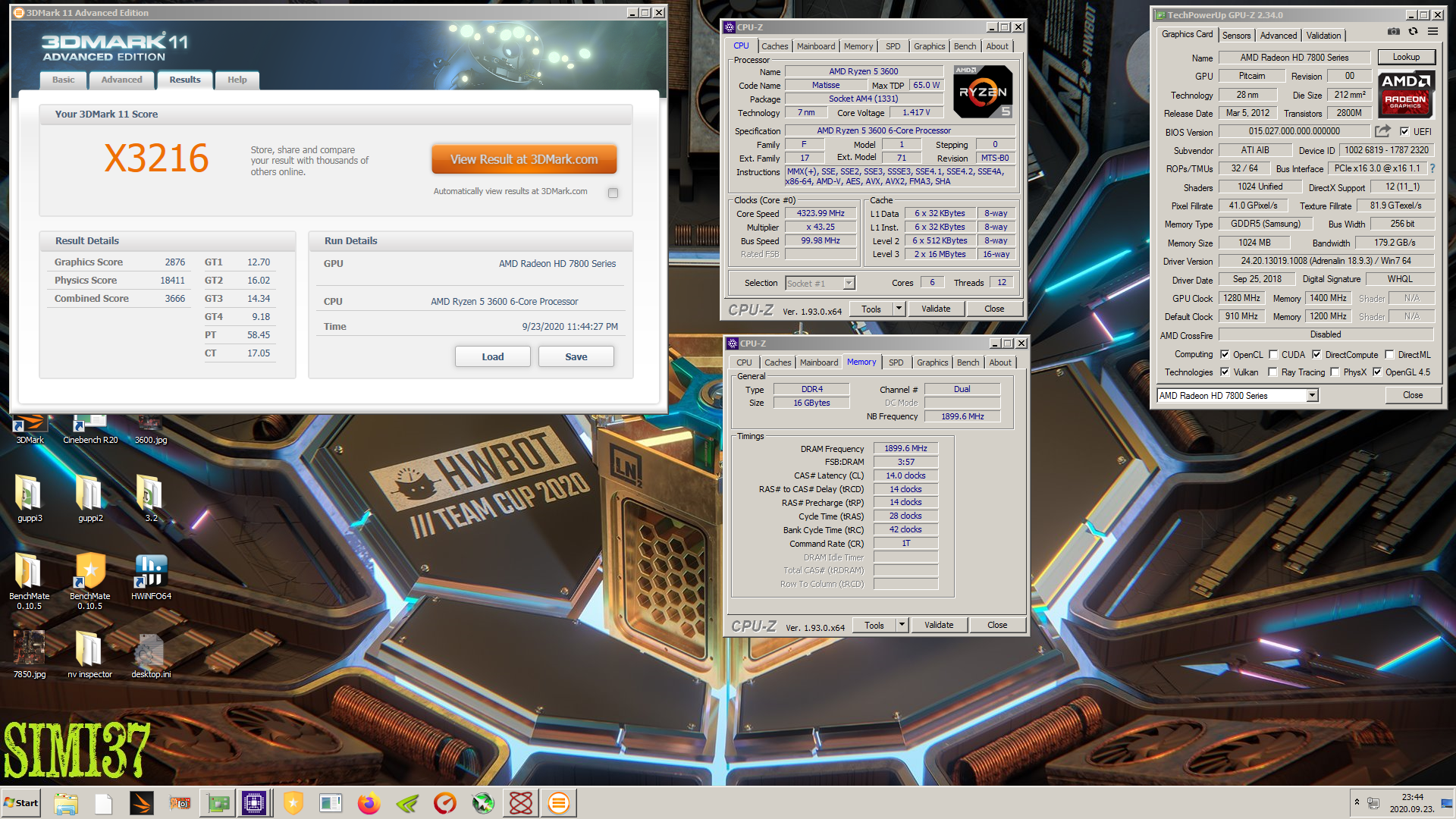Click the NVIDIA green taskbar icon
Screen dimensions: 1456x819
(x=407, y=803)
